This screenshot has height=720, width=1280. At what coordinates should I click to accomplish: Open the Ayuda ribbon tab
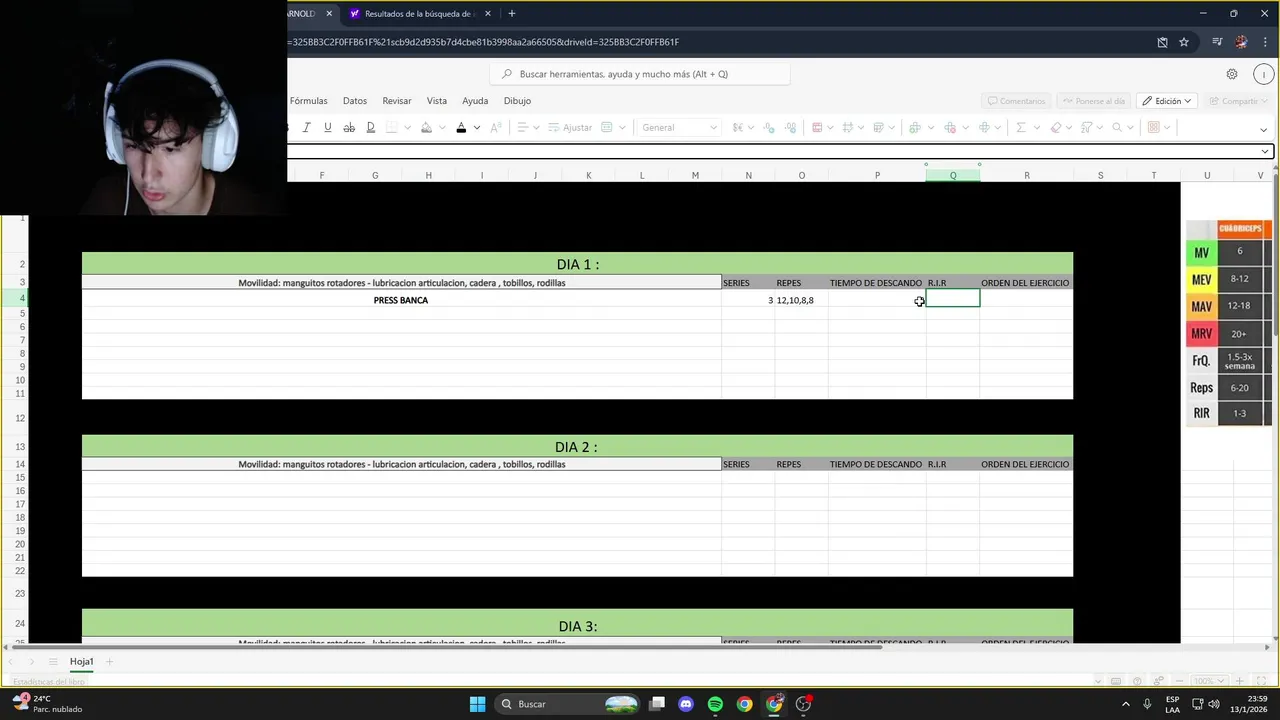tap(475, 101)
